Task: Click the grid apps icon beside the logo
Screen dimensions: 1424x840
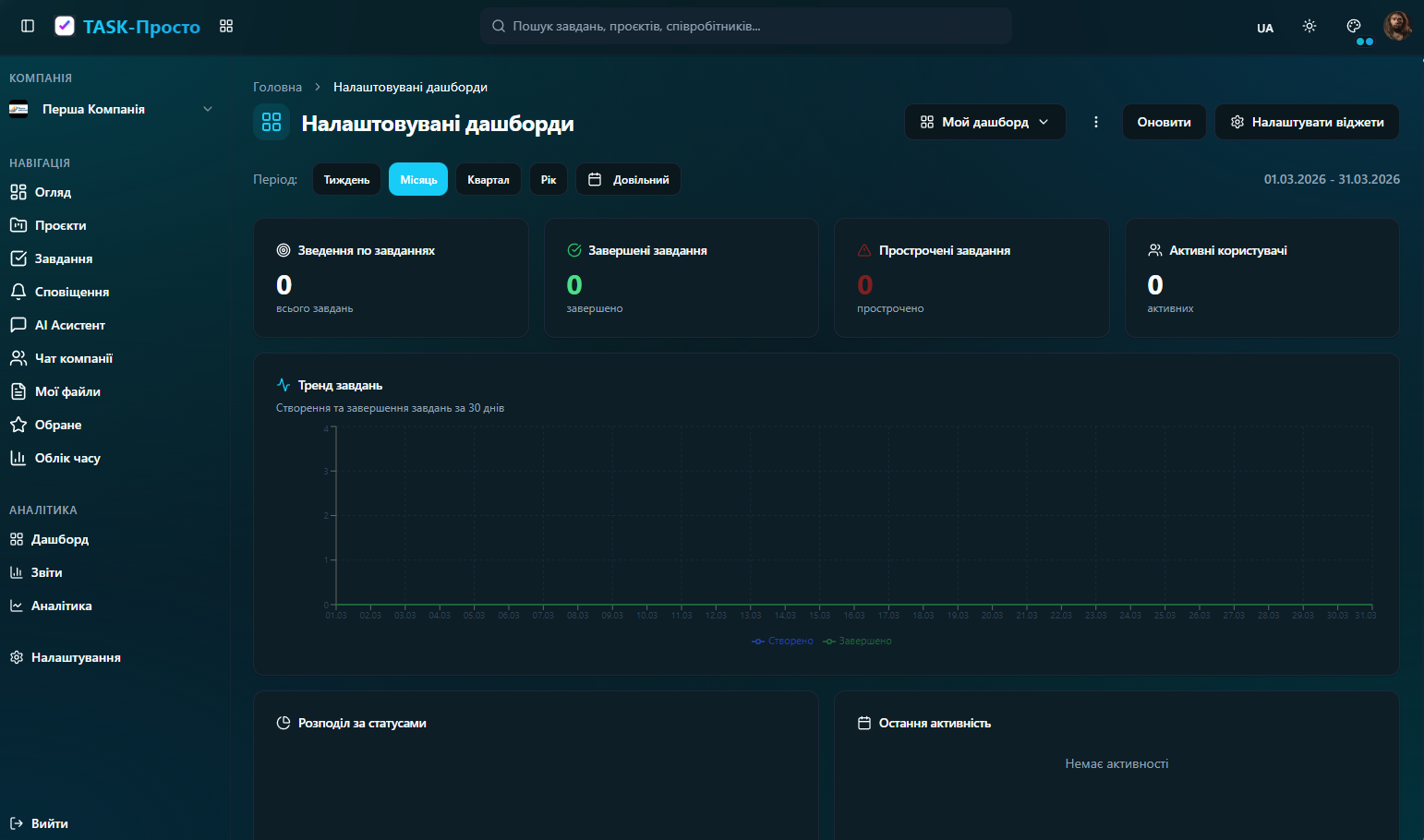Action: point(226,26)
